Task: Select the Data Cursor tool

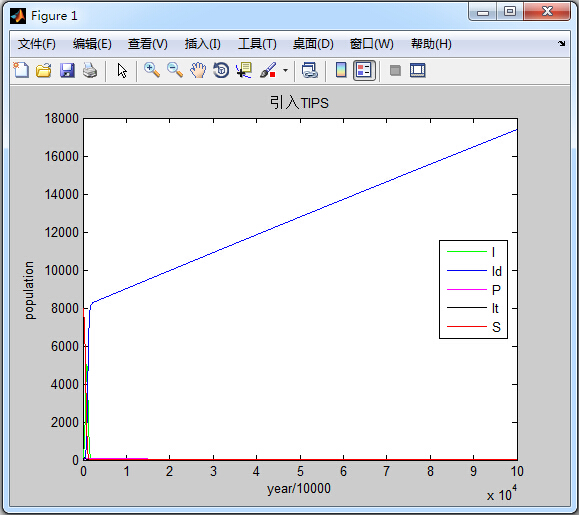Action: pyautogui.click(x=244, y=70)
